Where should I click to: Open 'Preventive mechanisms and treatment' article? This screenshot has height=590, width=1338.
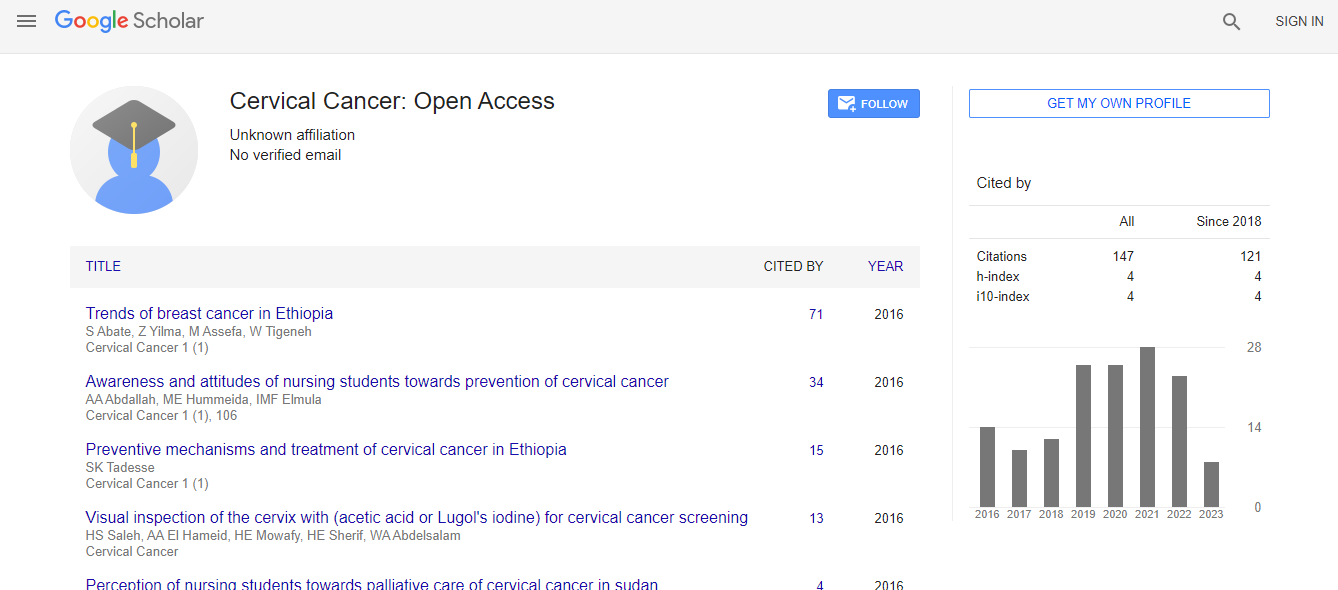pyautogui.click(x=326, y=449)
